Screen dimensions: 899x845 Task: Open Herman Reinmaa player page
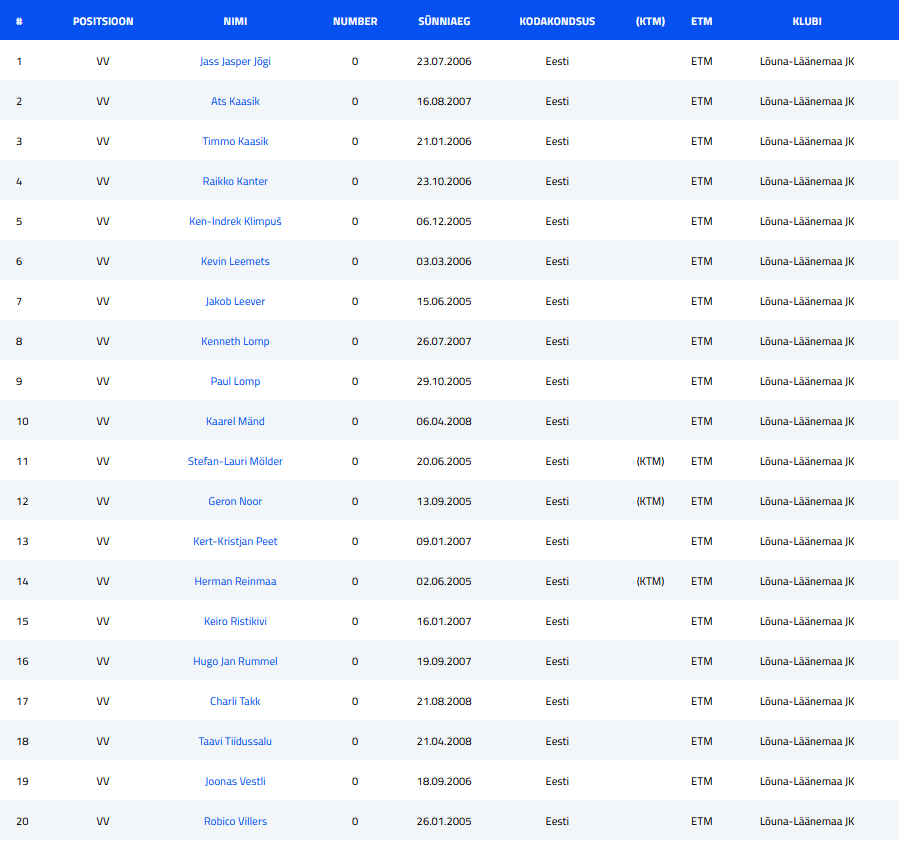235,581
